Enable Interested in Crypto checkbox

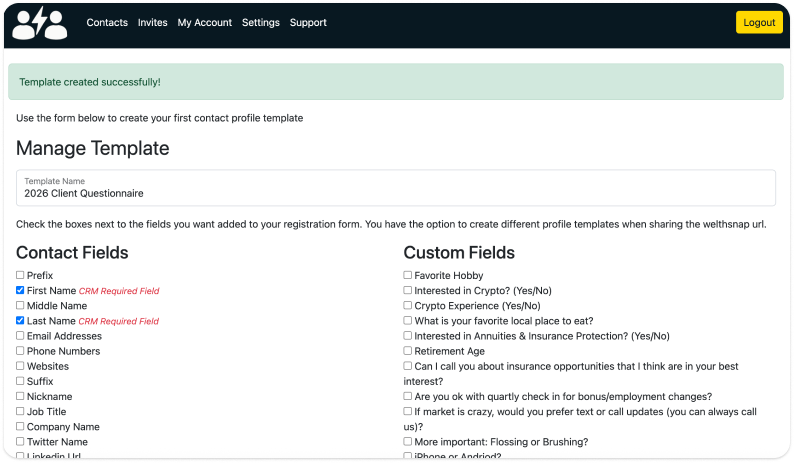(x=408, y=290)
